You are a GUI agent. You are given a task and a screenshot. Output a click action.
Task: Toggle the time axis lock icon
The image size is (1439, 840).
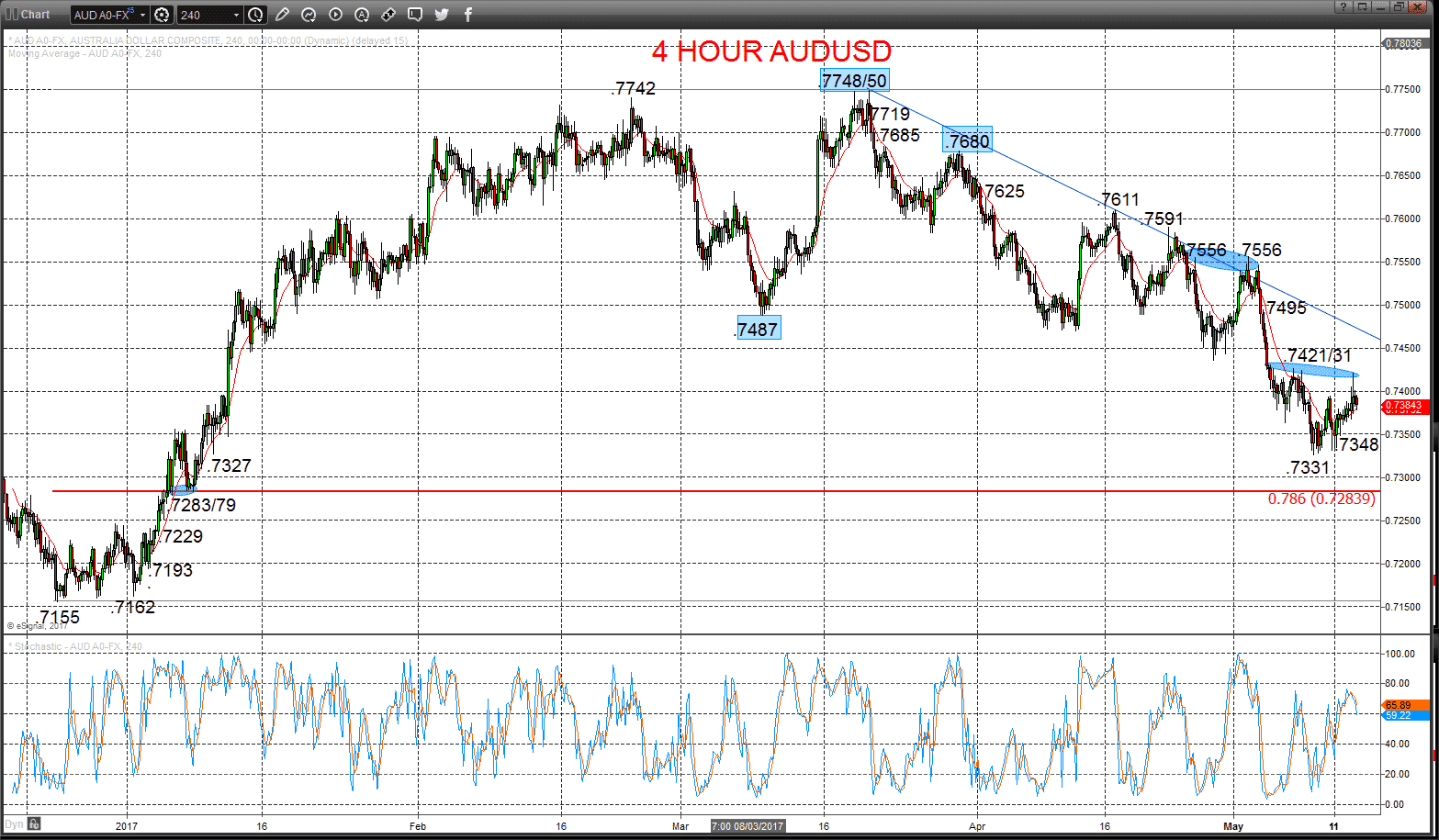pyautogui.click(x=34, y=823)
